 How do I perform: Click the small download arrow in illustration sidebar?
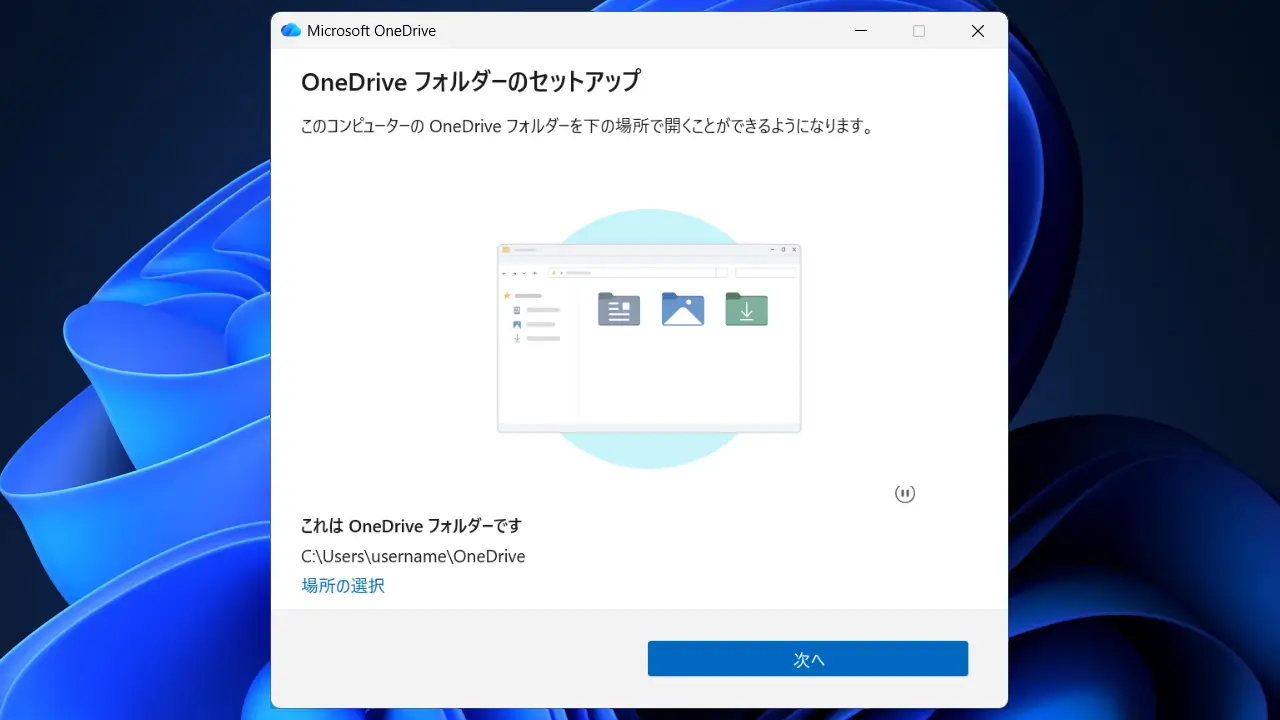tap(517, 339)
